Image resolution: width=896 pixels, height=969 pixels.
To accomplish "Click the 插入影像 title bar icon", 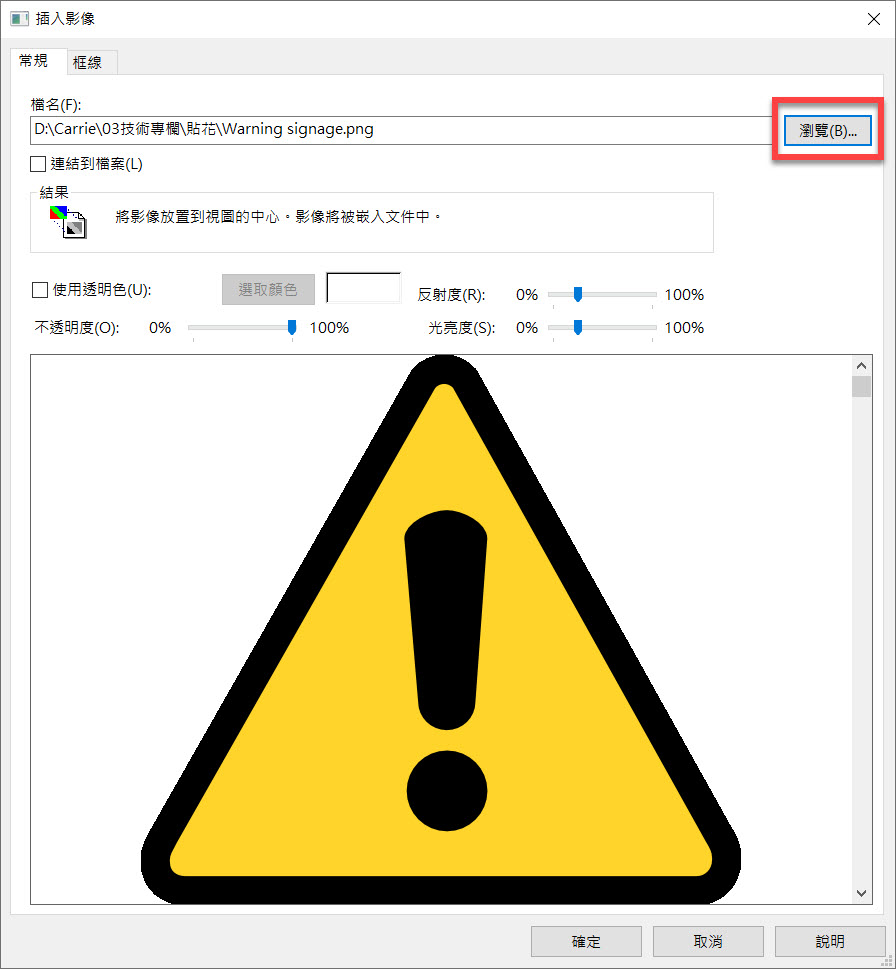I will coord(19,19).
